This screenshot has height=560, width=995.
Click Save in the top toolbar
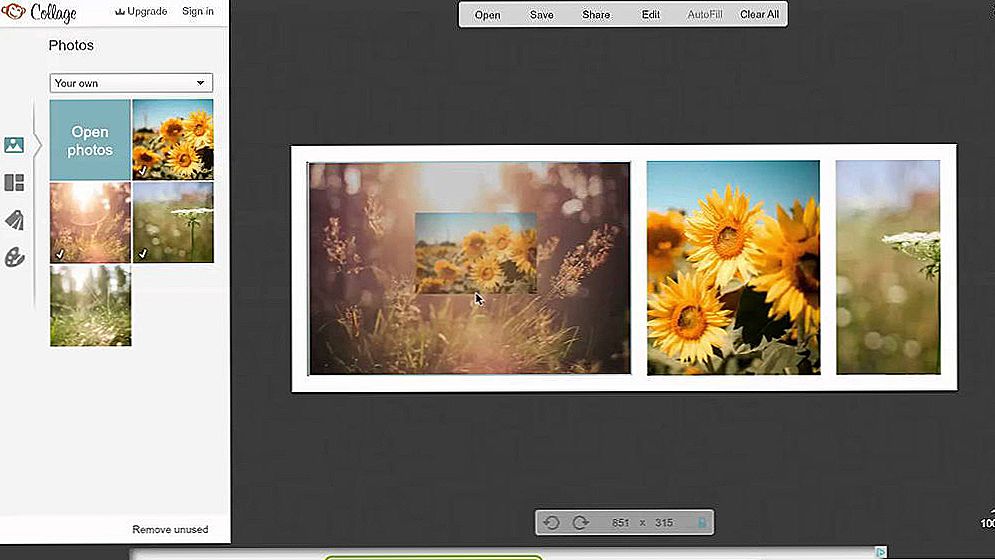(x=541, y=15)
